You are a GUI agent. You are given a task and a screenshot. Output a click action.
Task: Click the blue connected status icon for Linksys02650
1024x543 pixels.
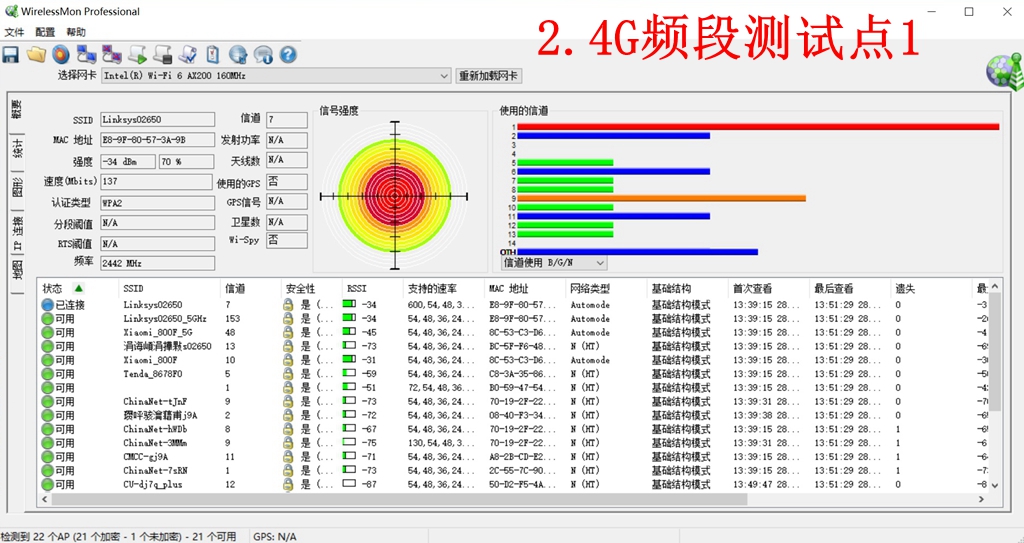click(x=47, y=304)
